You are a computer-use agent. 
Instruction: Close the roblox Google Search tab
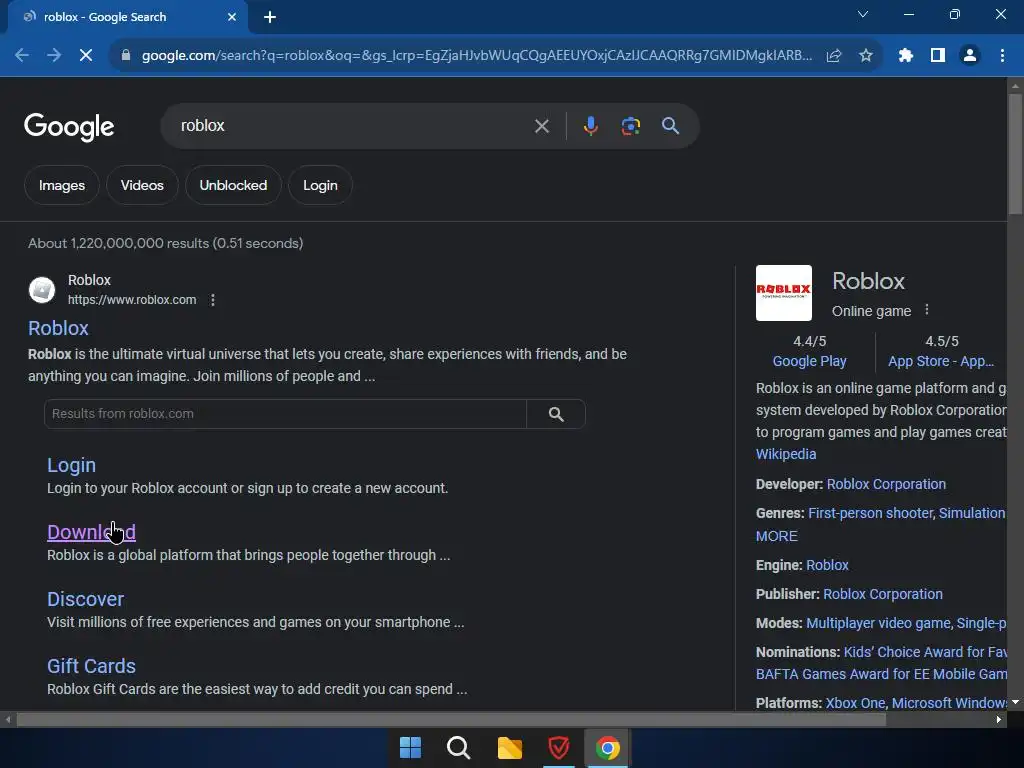click(232, 17)
